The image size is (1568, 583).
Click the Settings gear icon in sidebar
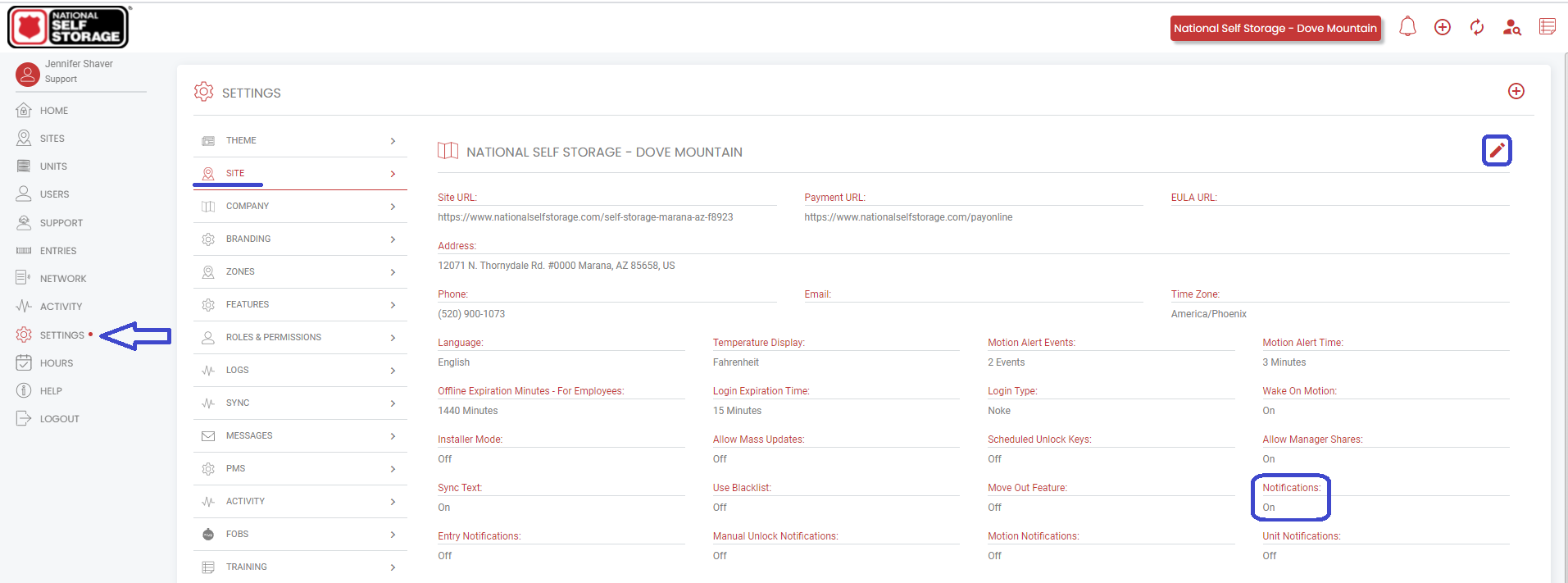24,335
